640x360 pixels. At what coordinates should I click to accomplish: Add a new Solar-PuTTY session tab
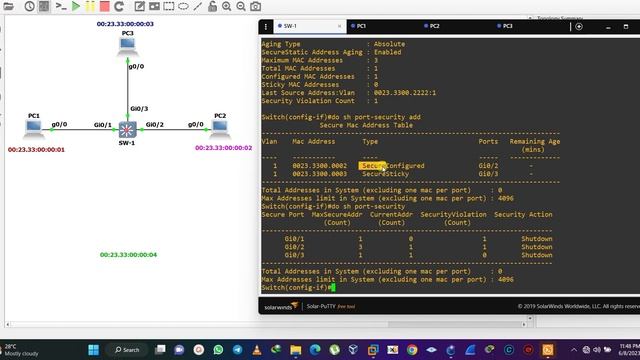pyautogui.click(x=579, y=27)
